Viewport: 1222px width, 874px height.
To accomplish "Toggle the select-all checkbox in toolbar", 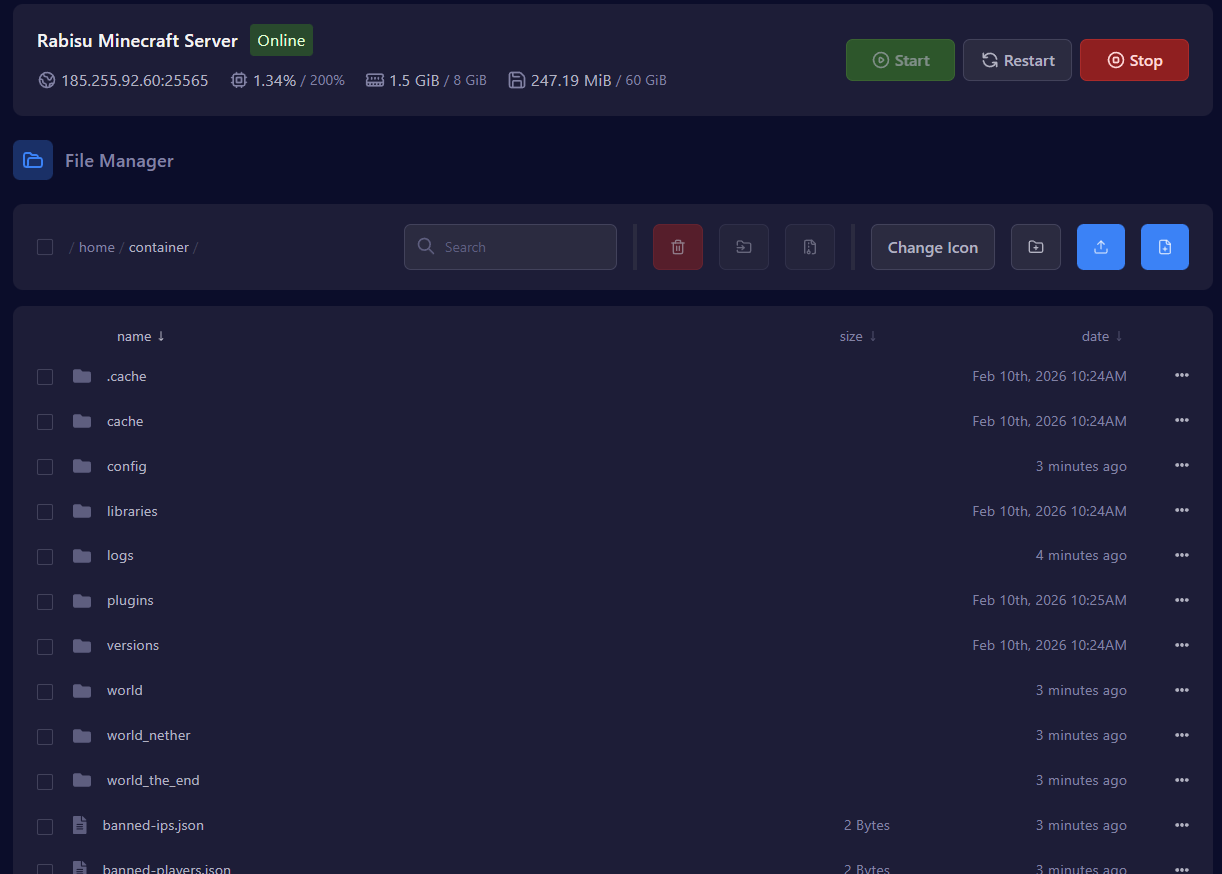I will click(44, 247).
